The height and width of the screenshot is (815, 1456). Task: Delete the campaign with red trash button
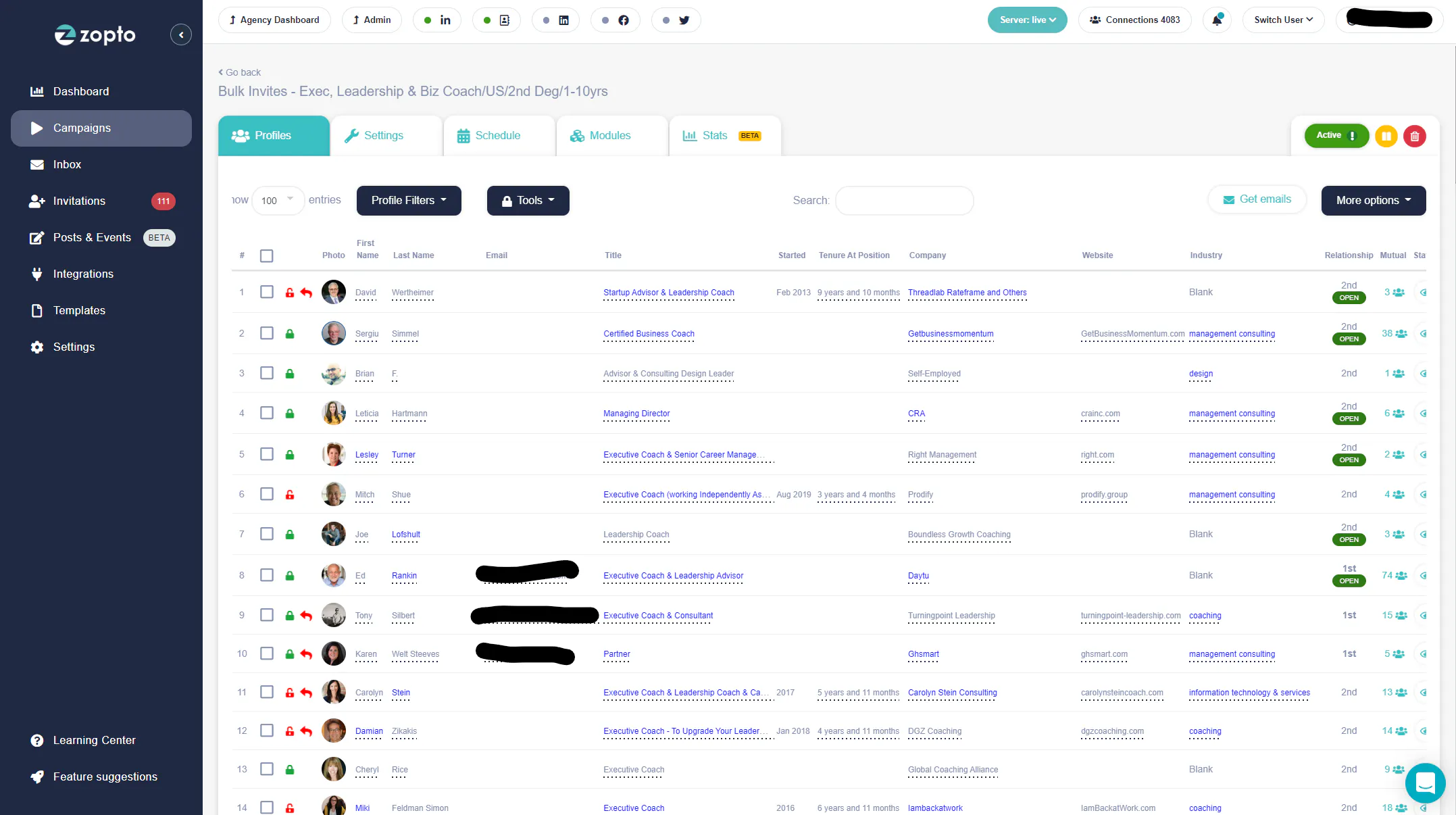pos(1414,136)
